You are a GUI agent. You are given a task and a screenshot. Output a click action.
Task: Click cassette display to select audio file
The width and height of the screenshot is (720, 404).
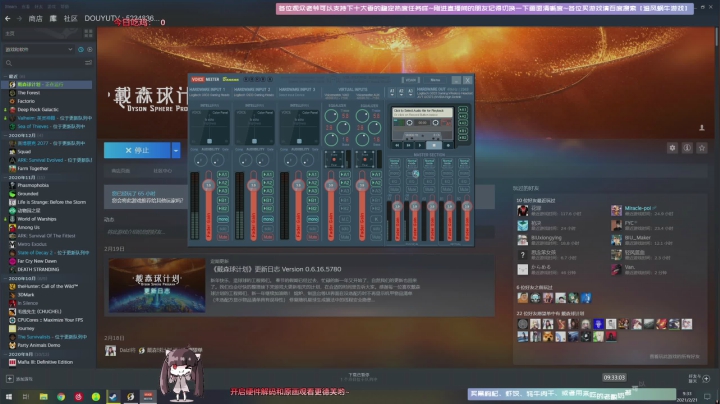[422, 112]
